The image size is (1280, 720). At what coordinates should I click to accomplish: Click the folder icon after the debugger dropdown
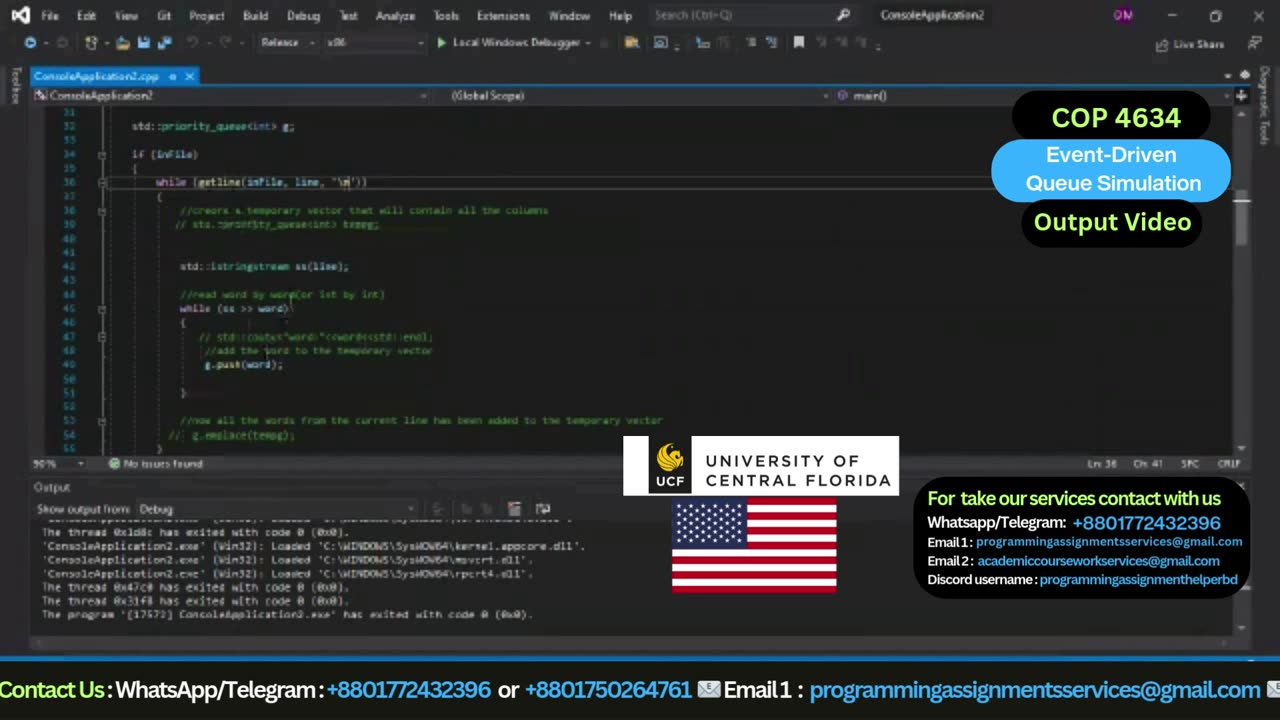click(x=632, y=43)
